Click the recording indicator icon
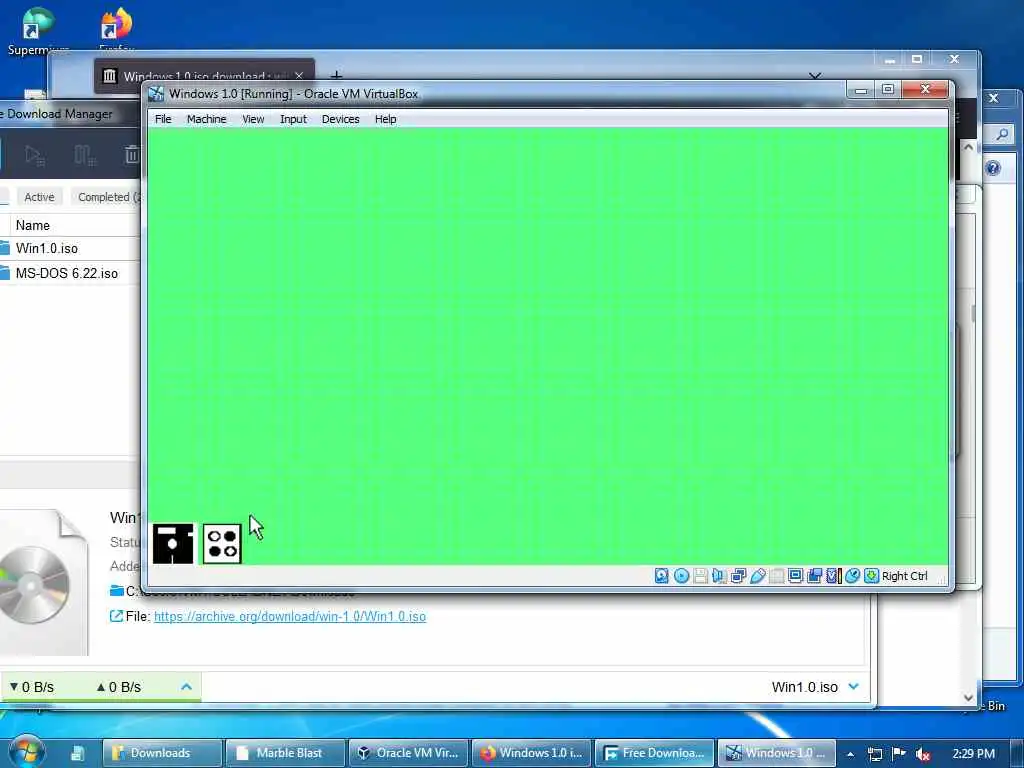The image size is (1024, 768). tap(814, 575)
